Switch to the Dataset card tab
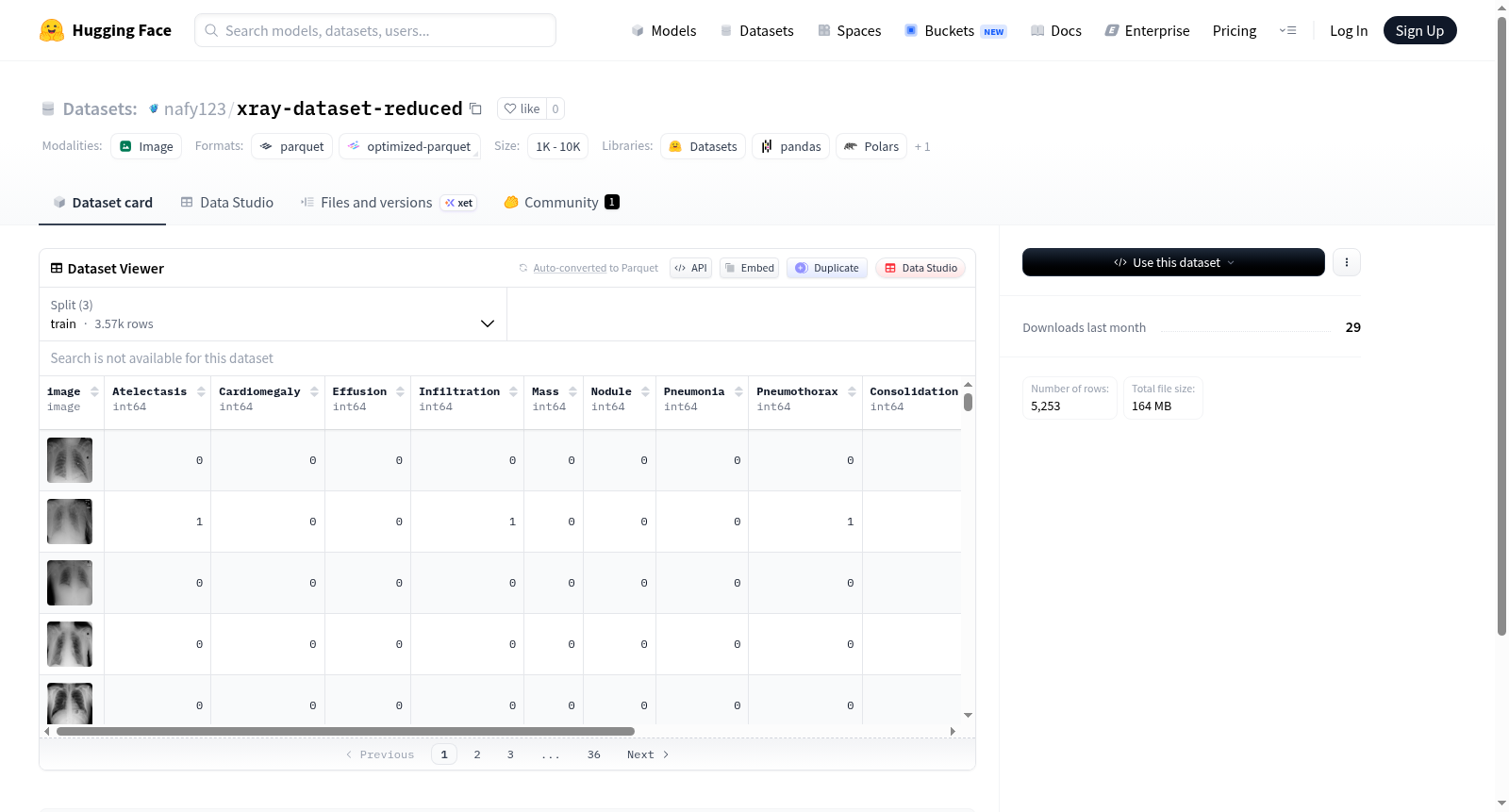This screenshot has width=1509, height=812. (x=103, y=202)
